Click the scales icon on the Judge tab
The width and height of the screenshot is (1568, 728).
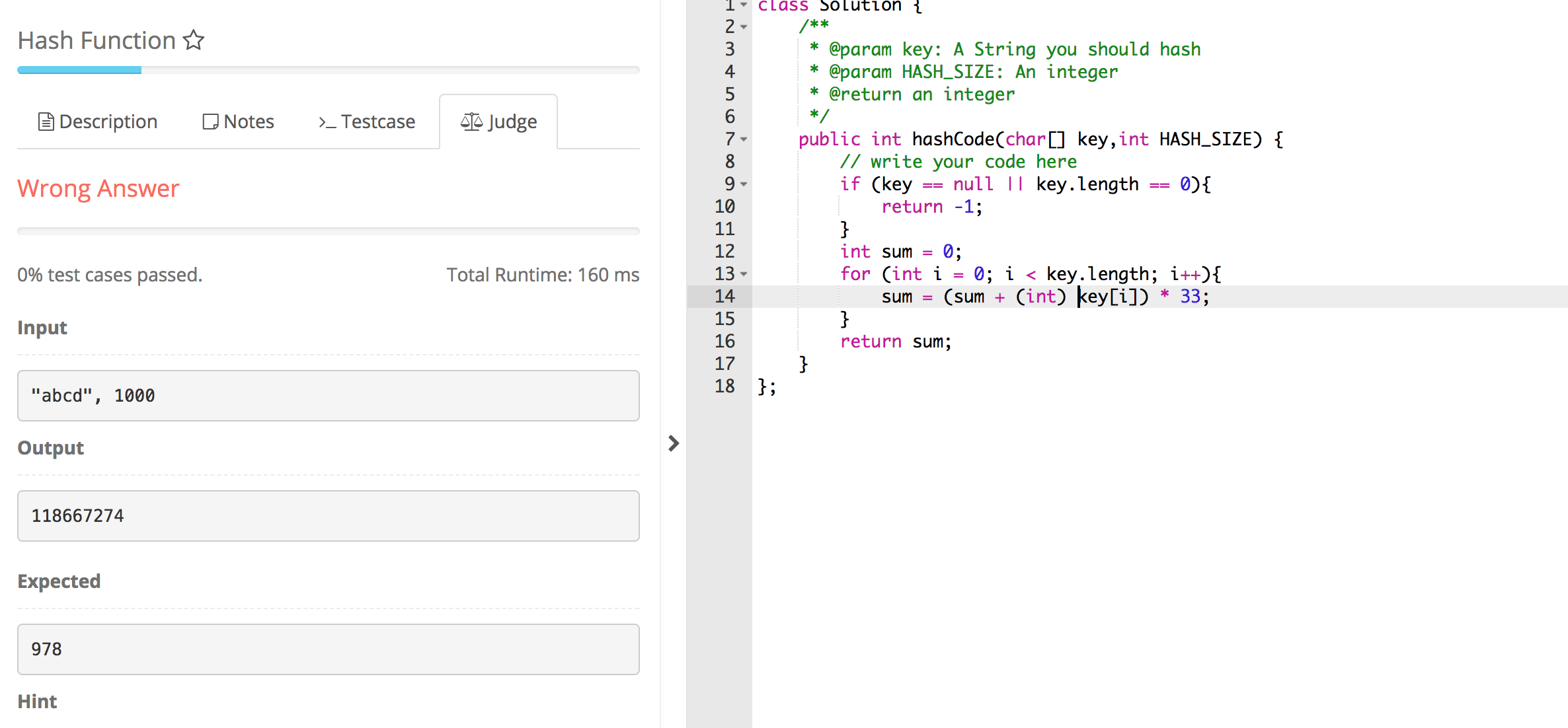pos(471,120)
